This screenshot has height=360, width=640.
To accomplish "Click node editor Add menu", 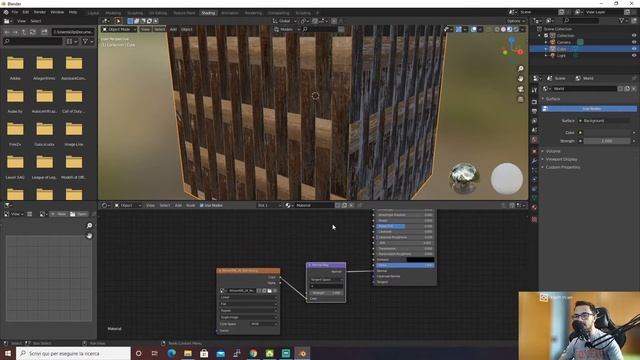I will 178,205.
